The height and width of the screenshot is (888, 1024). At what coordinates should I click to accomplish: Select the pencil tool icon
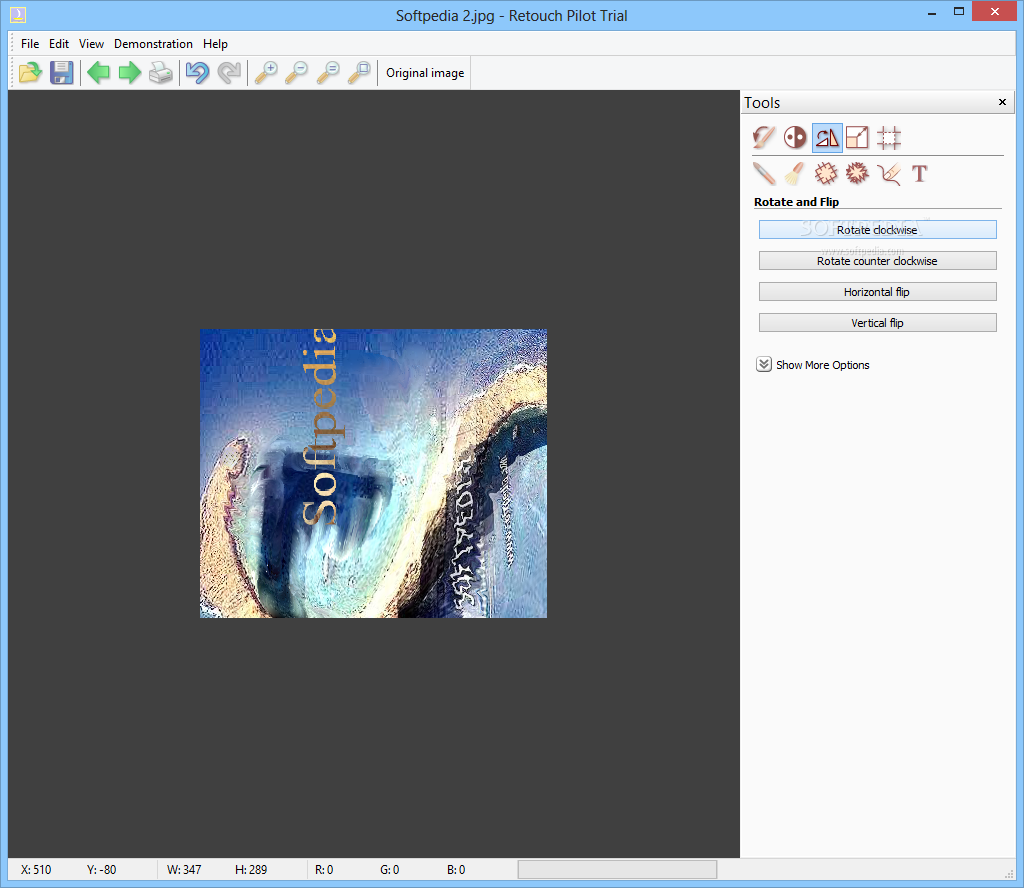(763, 174)
